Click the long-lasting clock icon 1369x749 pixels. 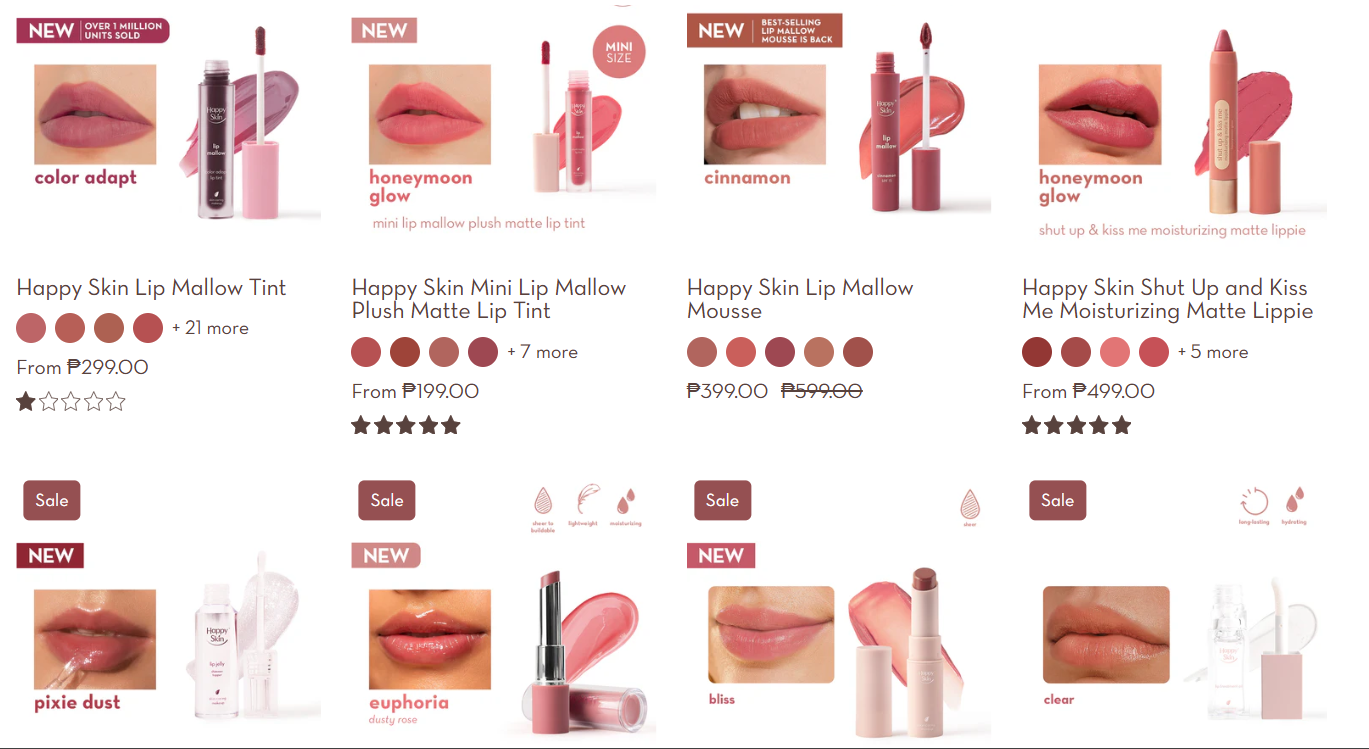click(1253, 501)
